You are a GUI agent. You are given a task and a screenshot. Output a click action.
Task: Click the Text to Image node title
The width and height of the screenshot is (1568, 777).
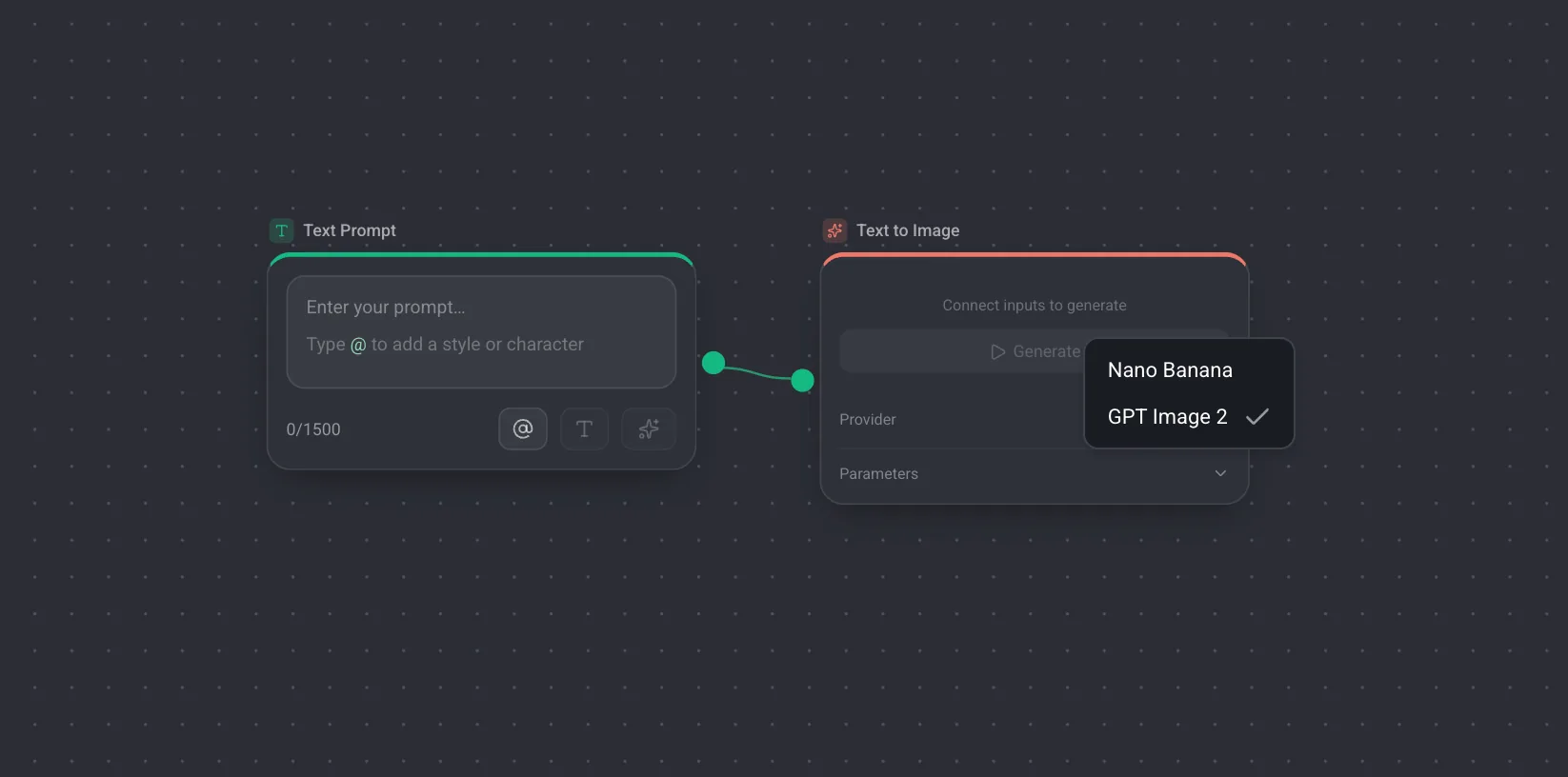coord(908,230)
